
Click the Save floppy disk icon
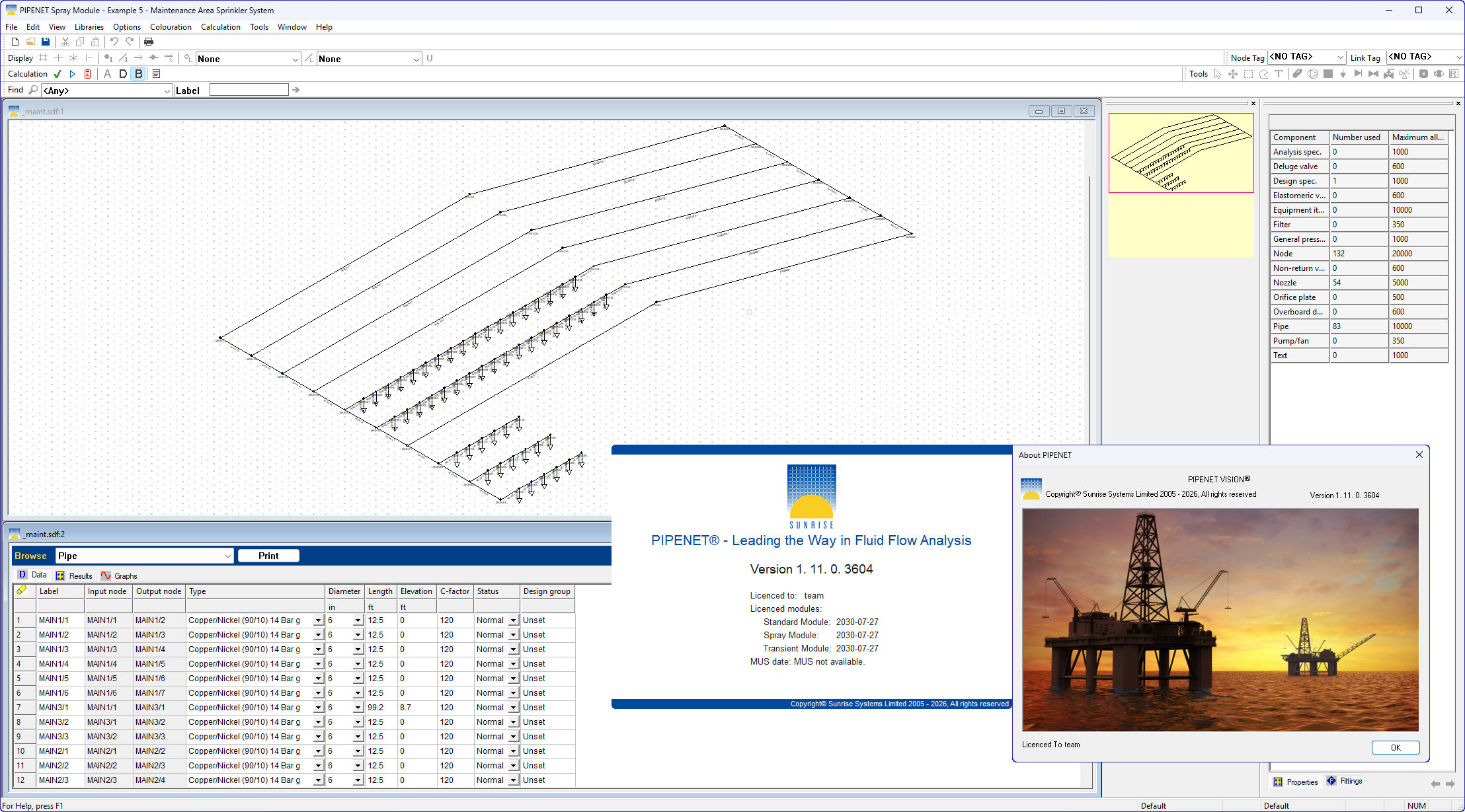coord(46,42)
